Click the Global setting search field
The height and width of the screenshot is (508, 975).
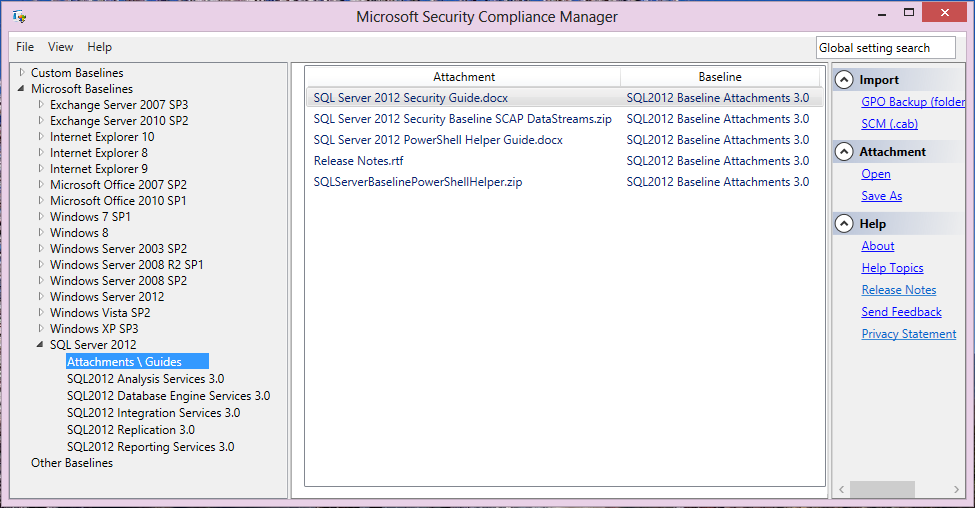tap(885, 48)
